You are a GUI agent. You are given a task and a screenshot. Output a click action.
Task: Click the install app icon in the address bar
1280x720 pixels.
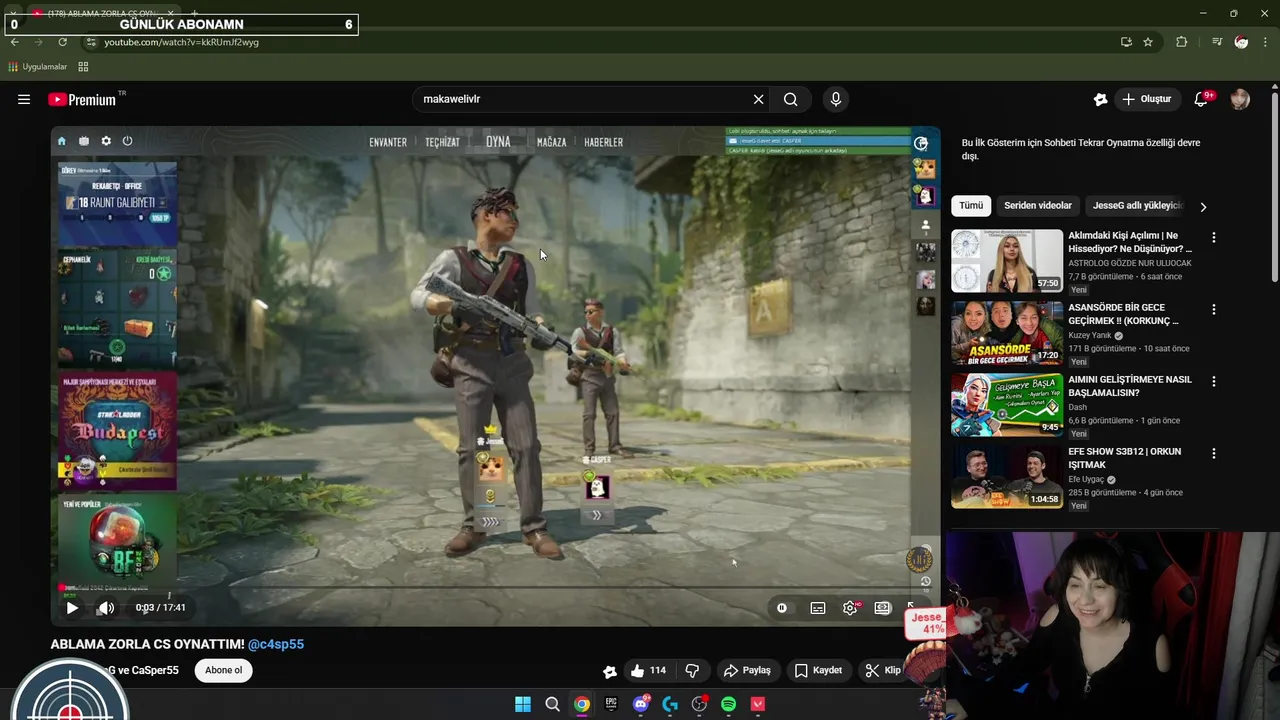(x=1126, y=42)
